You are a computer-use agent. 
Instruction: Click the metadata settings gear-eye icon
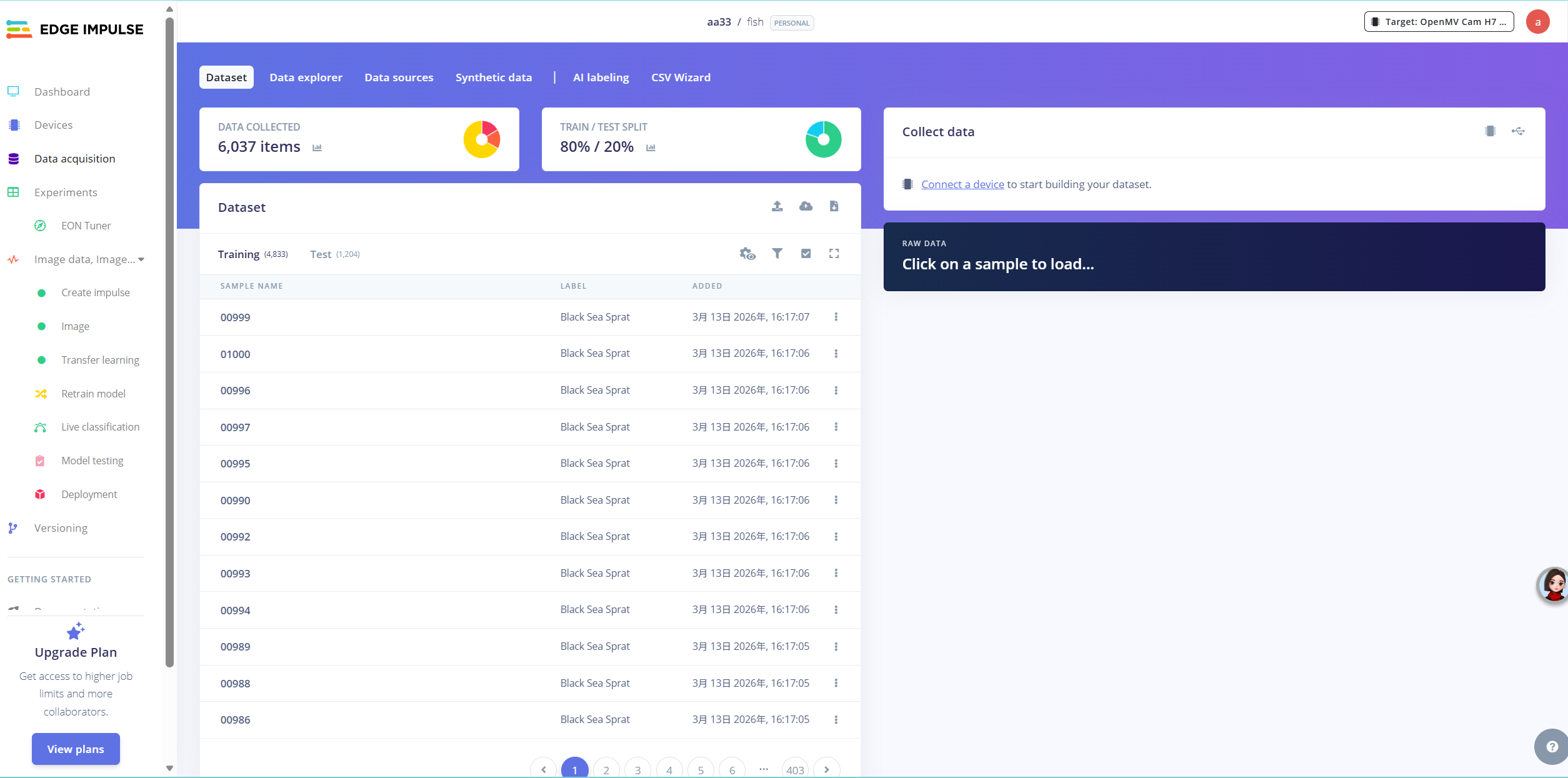tap(747, 254)
